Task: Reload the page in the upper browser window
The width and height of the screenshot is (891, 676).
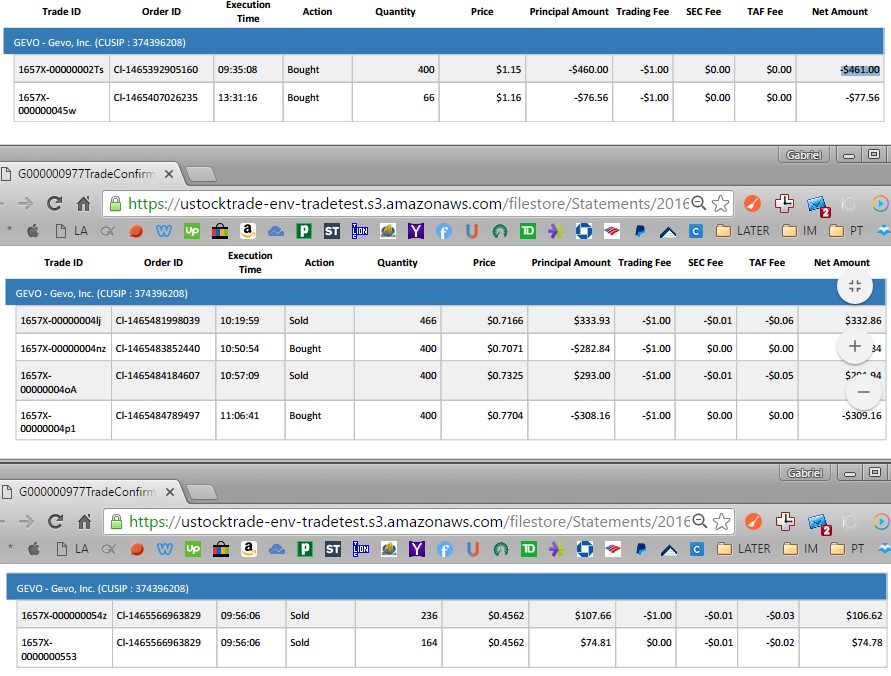Action: click(55, 203)
